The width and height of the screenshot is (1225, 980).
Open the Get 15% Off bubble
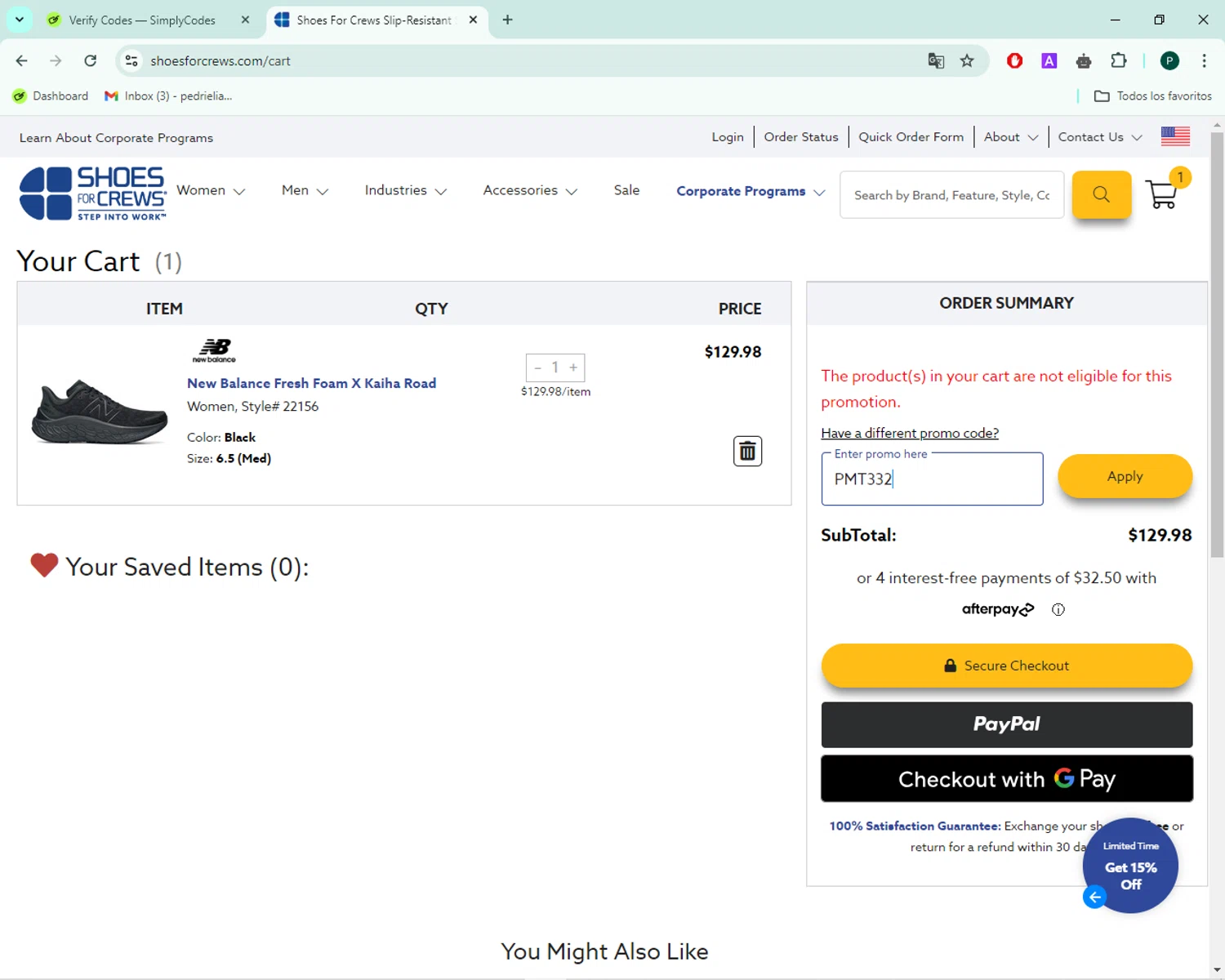pos(1130,866)
